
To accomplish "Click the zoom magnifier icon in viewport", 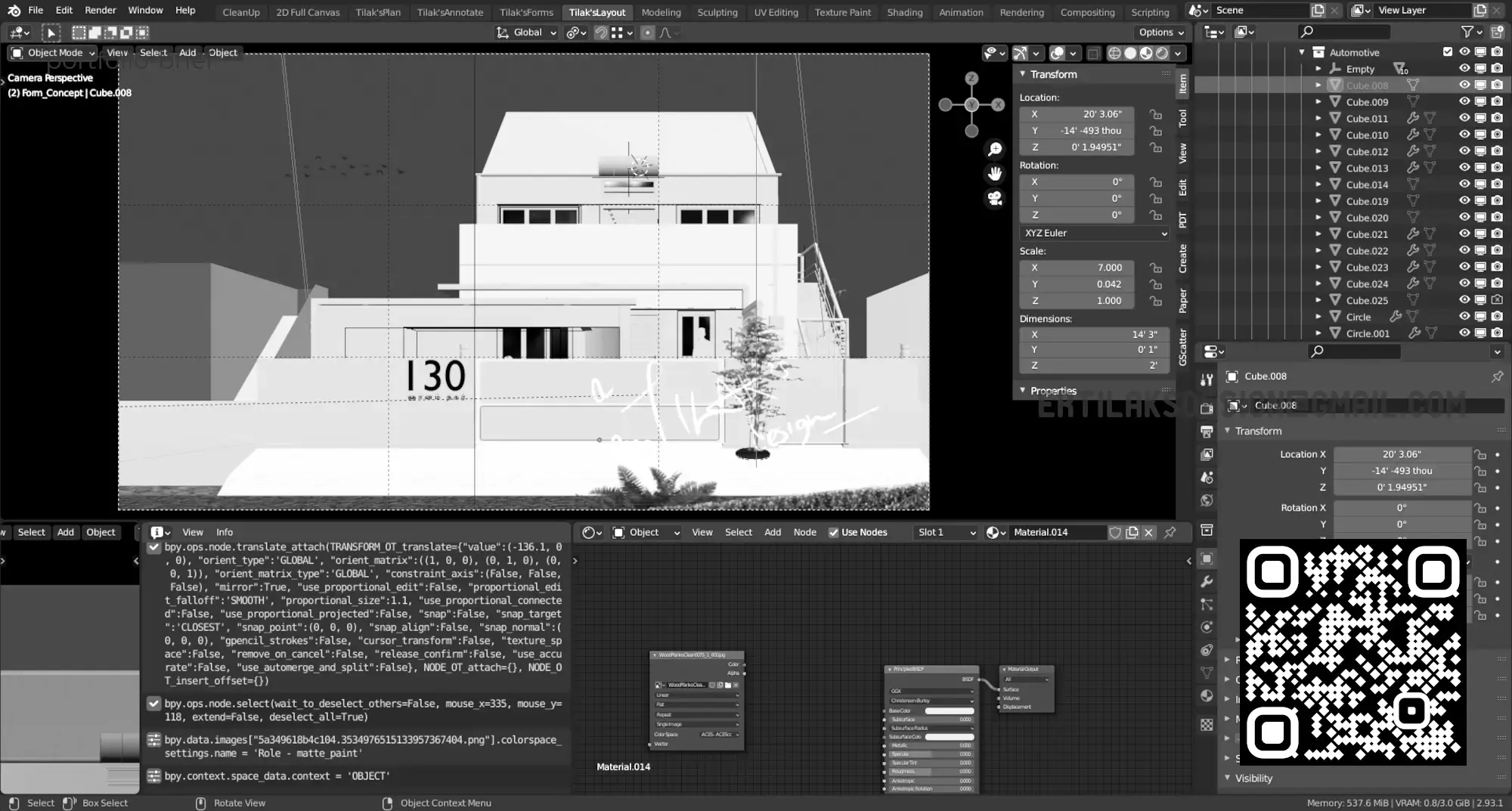I will [995, 150].
